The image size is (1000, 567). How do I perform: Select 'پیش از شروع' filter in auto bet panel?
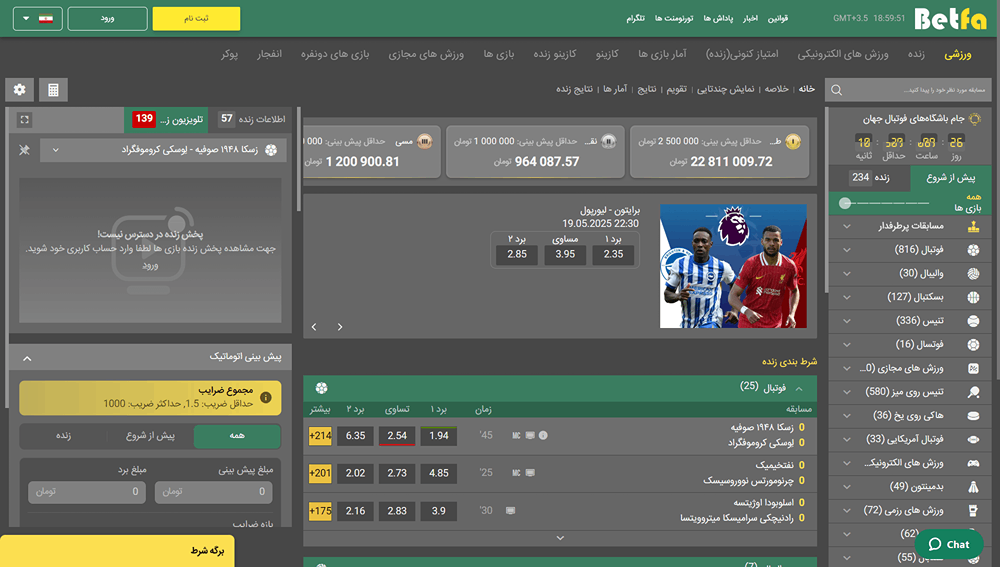point(151,436)
